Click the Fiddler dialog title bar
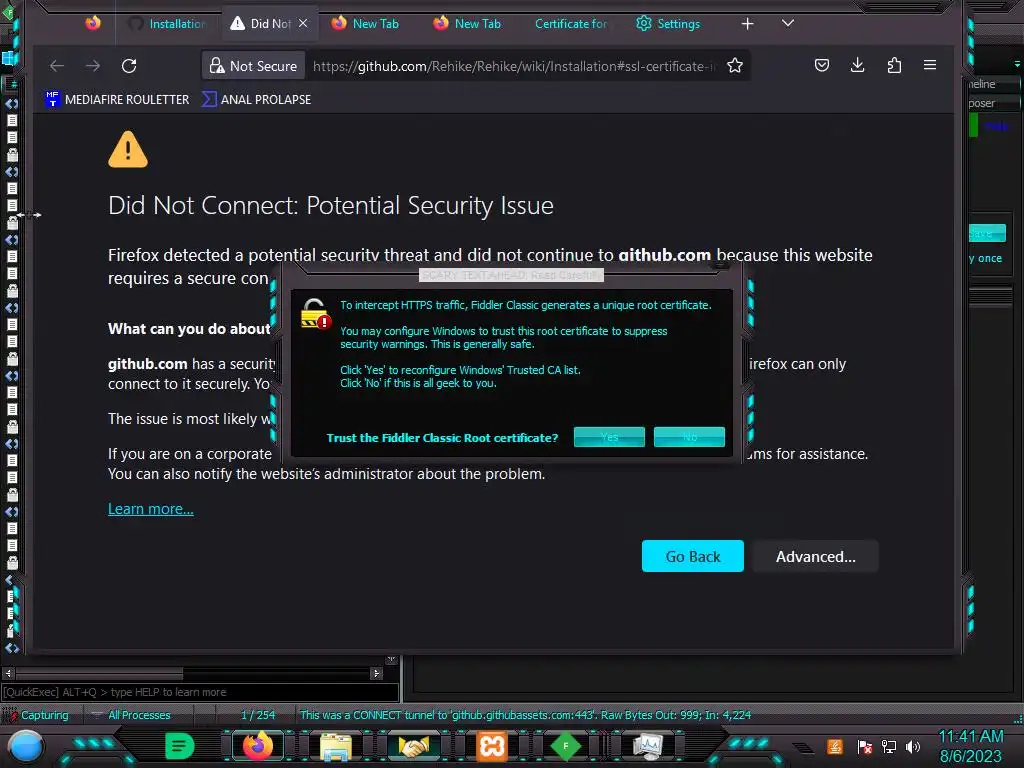 (511, 275)
